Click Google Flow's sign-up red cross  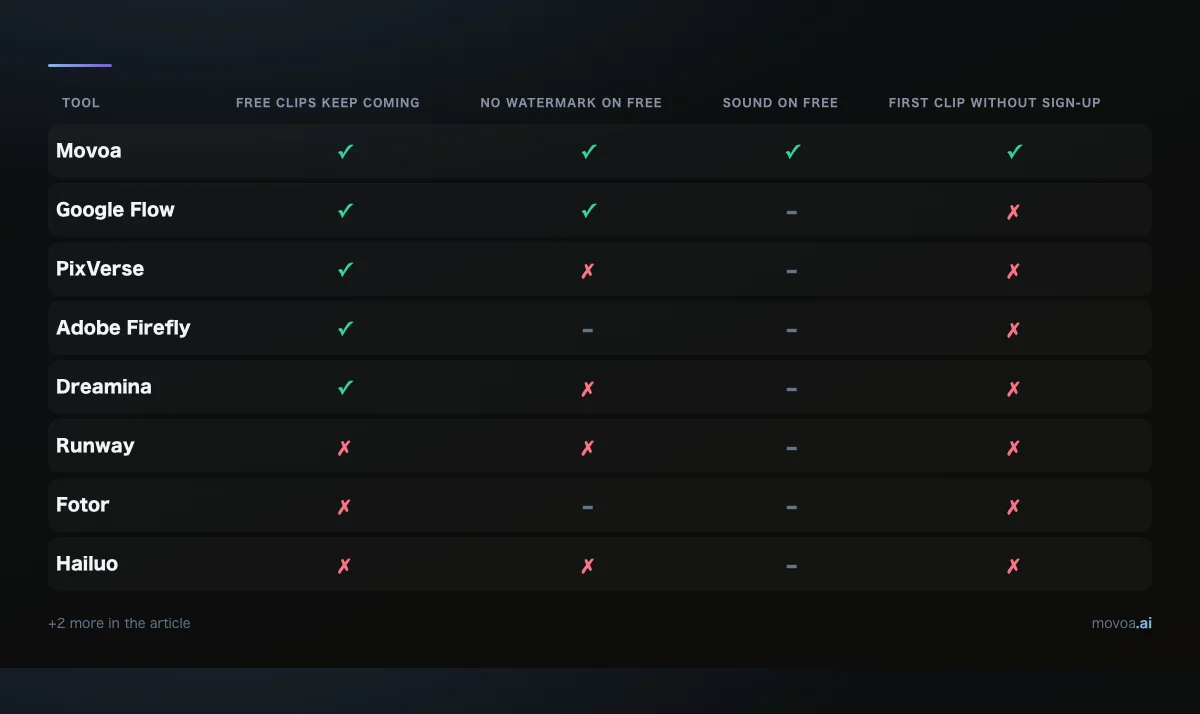click(x=1014, y=211)
